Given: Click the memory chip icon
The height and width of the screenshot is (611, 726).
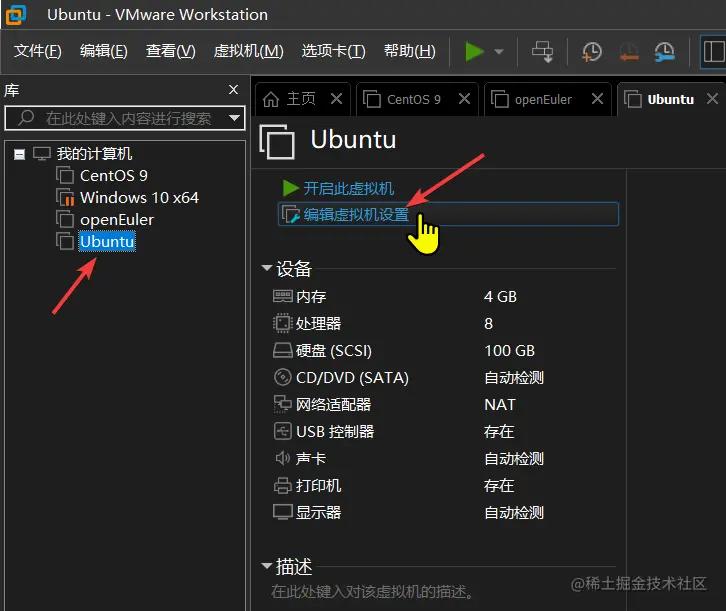Looking at the screenshot, I should coord(282,296).
